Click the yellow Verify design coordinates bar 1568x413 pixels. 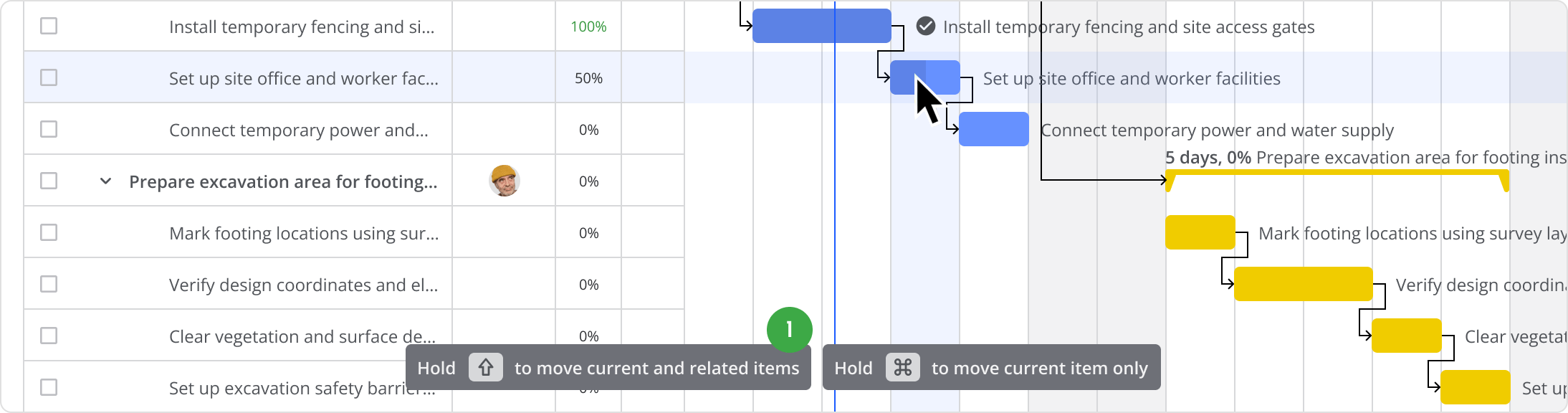coord(1303,284)
